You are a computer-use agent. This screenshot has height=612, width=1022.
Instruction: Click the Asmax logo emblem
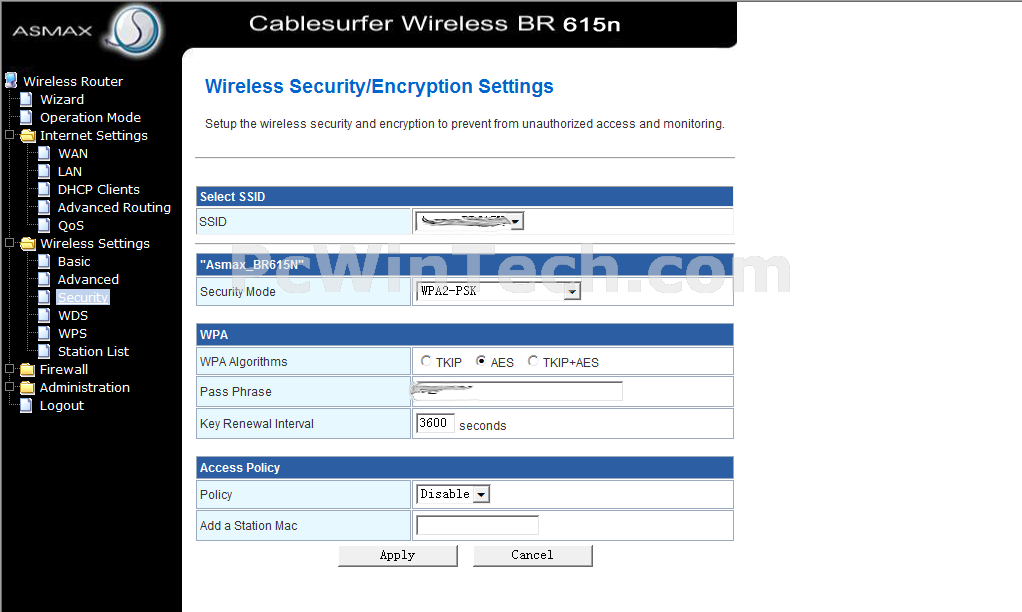point(135,30)
